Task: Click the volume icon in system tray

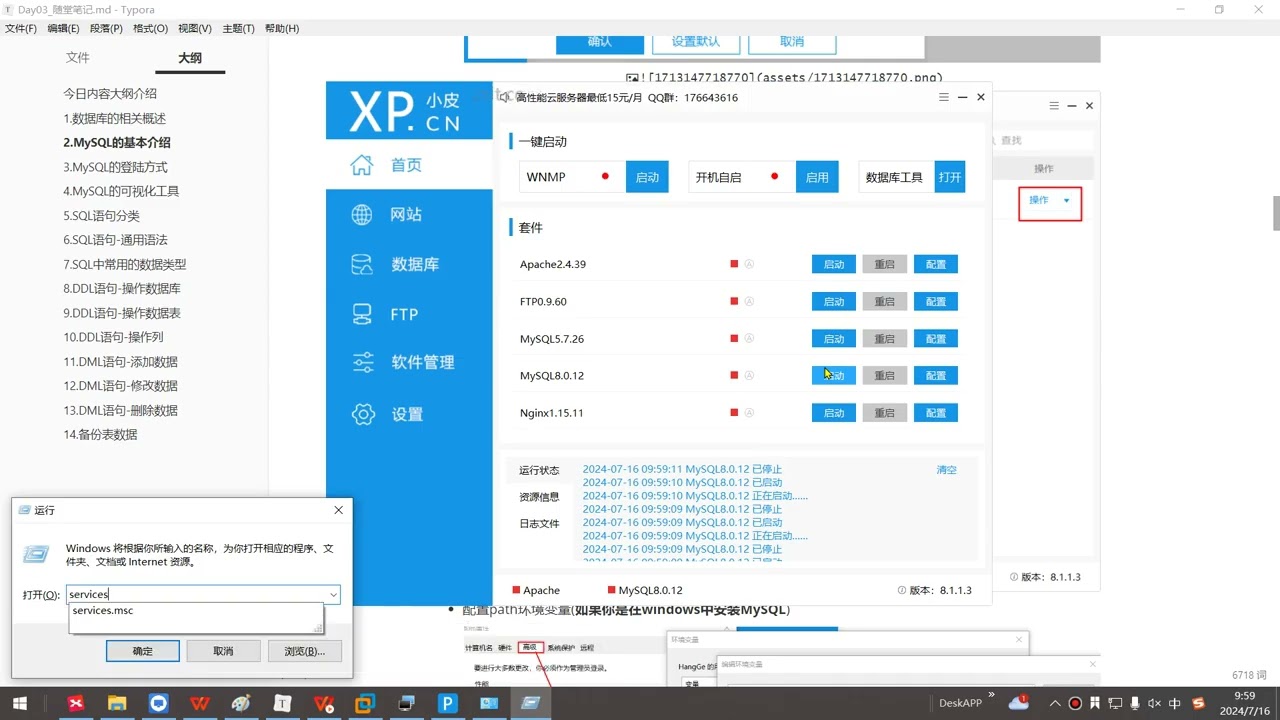Action: 1153,703
